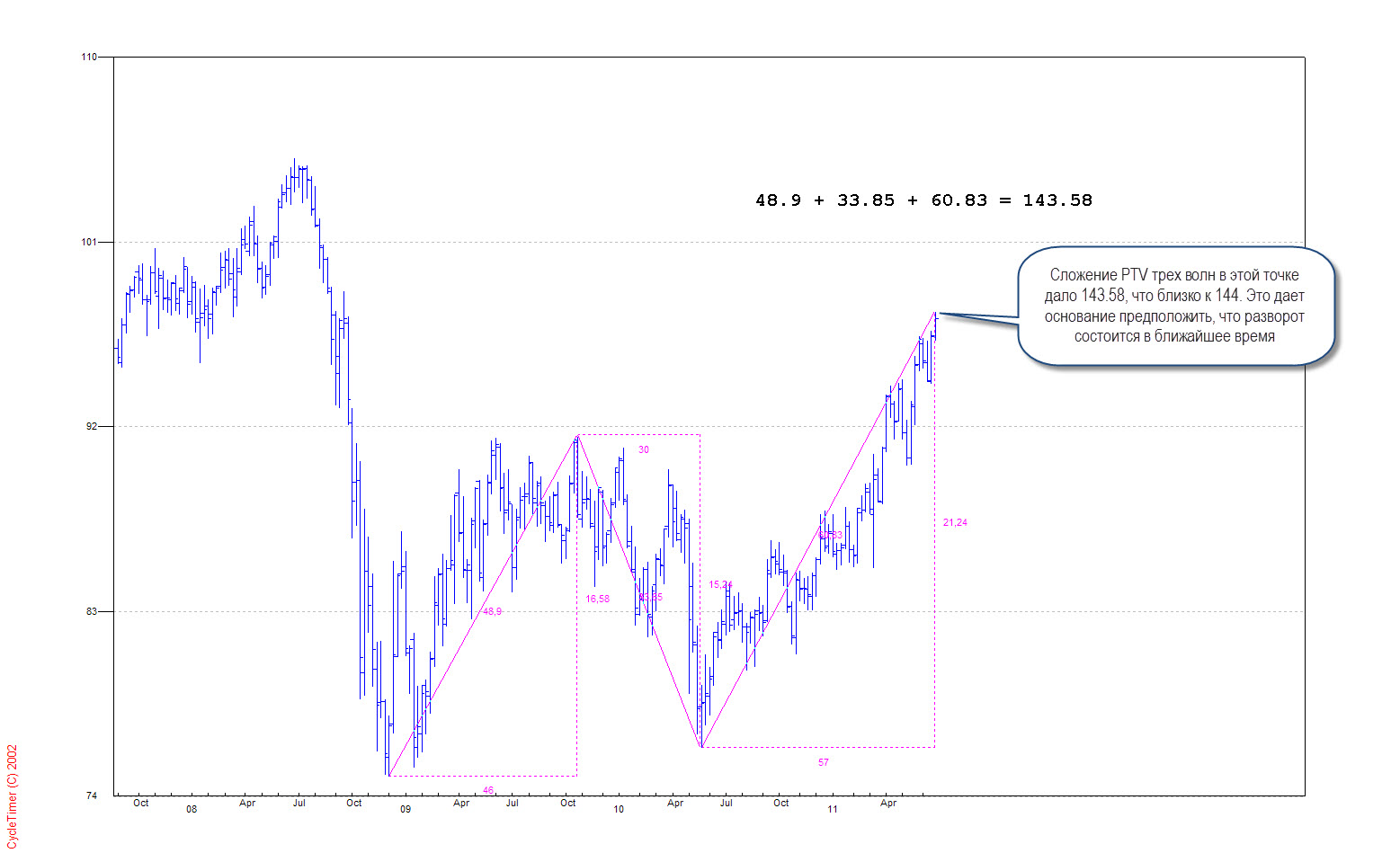1400x862 pixels.
Task: Click the year 10 time axis label
Action: pyautogui.click(x=619, y=809)
